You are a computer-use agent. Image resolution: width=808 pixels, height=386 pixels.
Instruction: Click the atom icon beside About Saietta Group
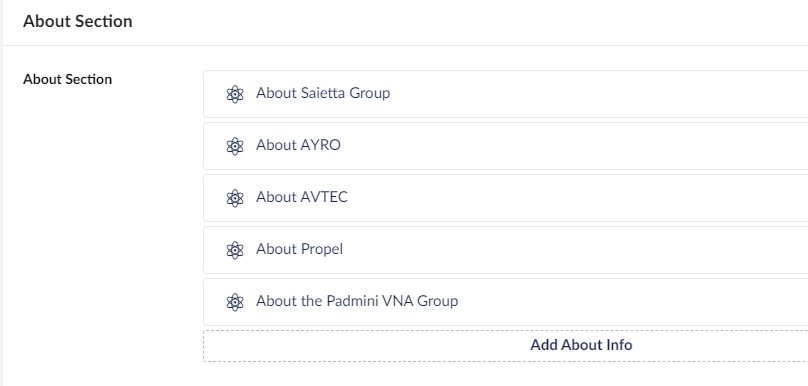click(x=234, y=94)
